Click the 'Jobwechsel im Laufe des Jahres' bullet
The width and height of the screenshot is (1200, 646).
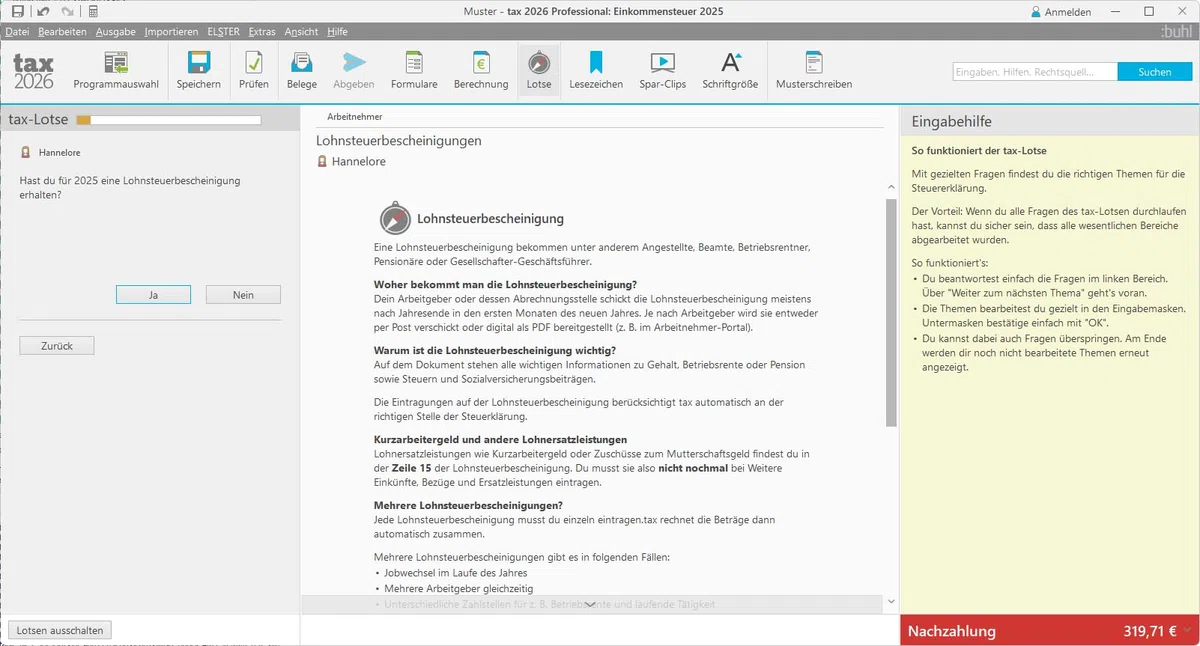[455, 573]
